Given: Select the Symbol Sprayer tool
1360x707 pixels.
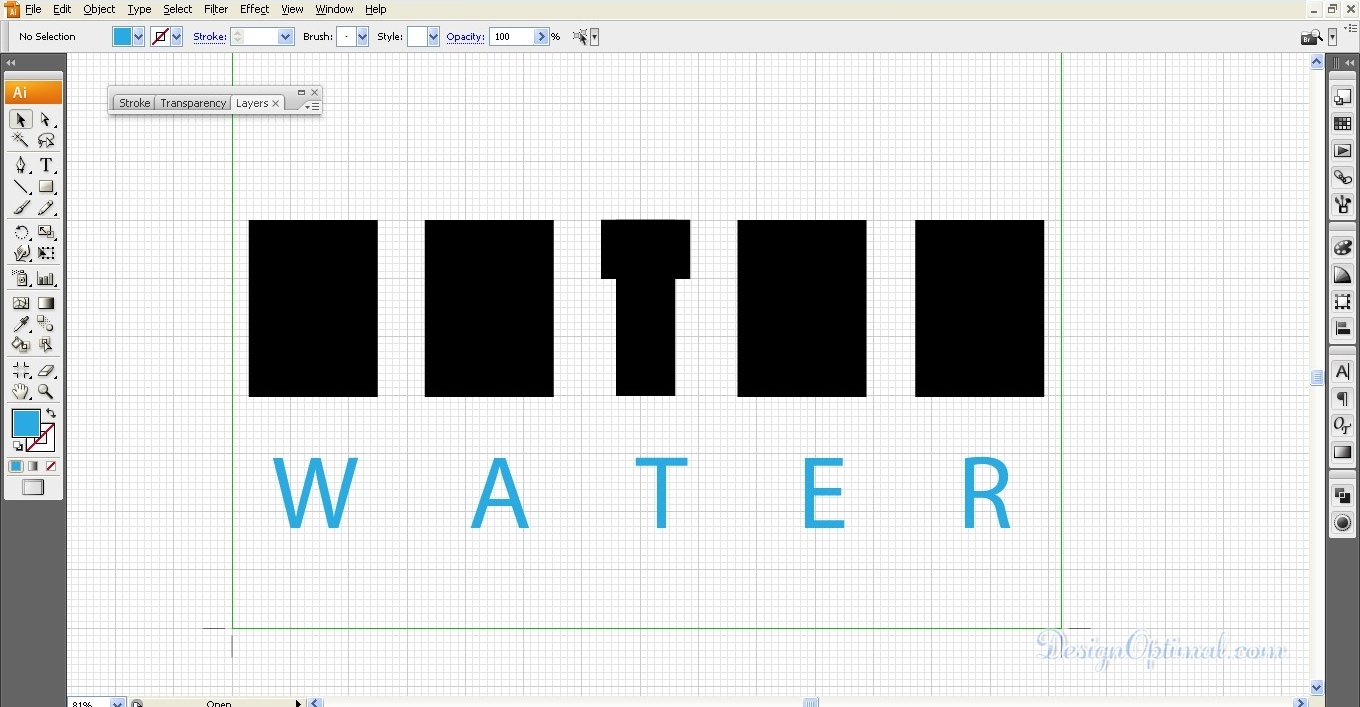Looking at the screenshot, I should [21, 279].
